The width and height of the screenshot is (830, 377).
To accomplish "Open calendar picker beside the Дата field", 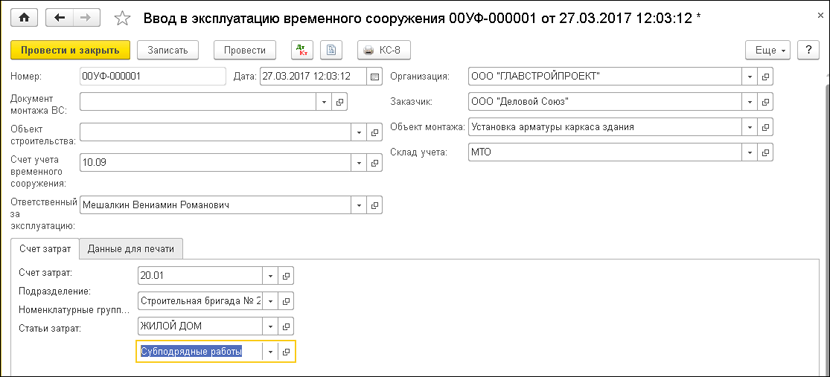I will pos(374,76).
